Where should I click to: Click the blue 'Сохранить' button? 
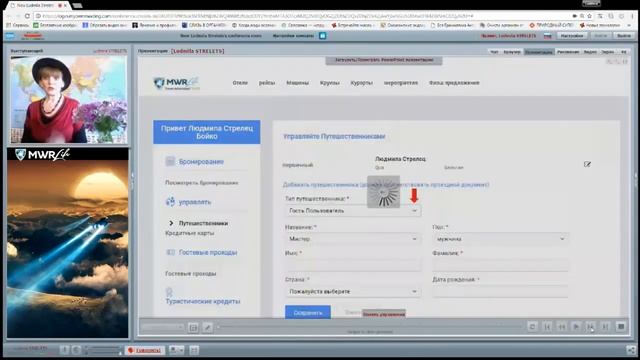pos(308,312)
